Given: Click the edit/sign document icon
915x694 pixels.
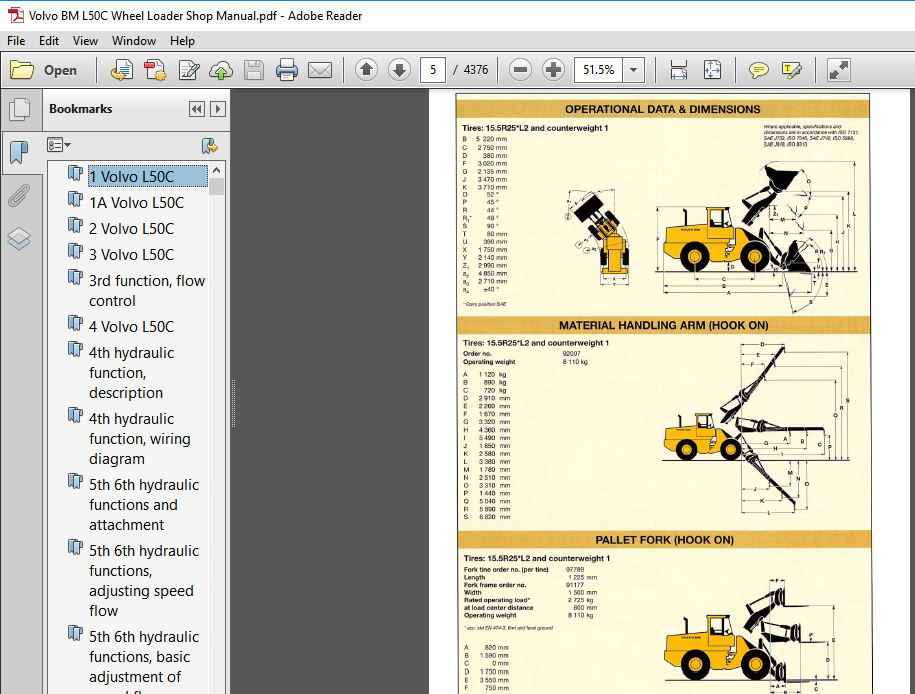Looking at the screenshot, I should pos(188,70).
